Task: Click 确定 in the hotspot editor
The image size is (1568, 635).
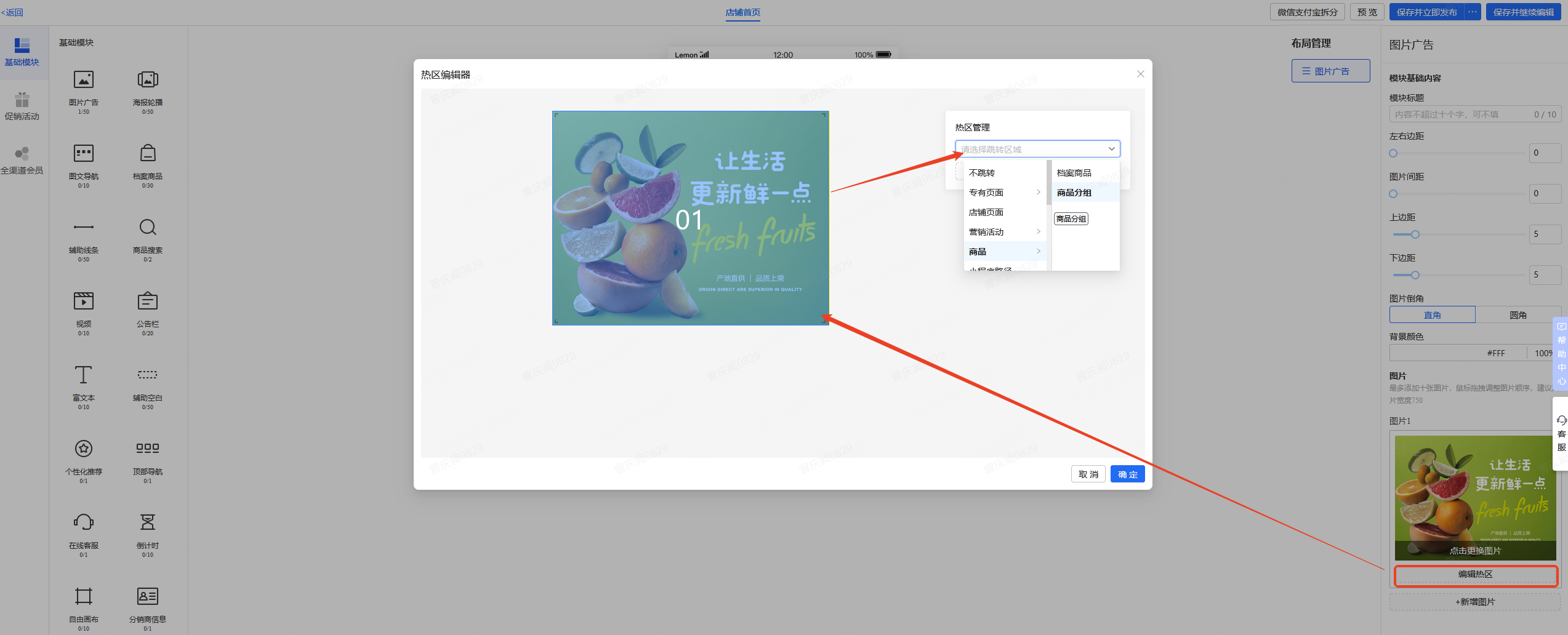Action: (x=1127, y=474)
